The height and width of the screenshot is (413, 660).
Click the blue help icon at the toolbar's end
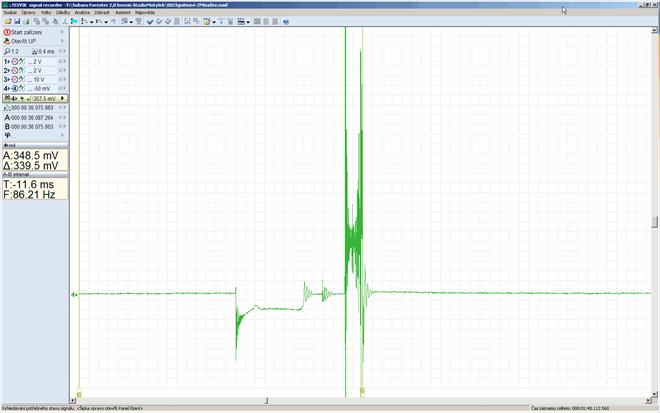[286, 21]
